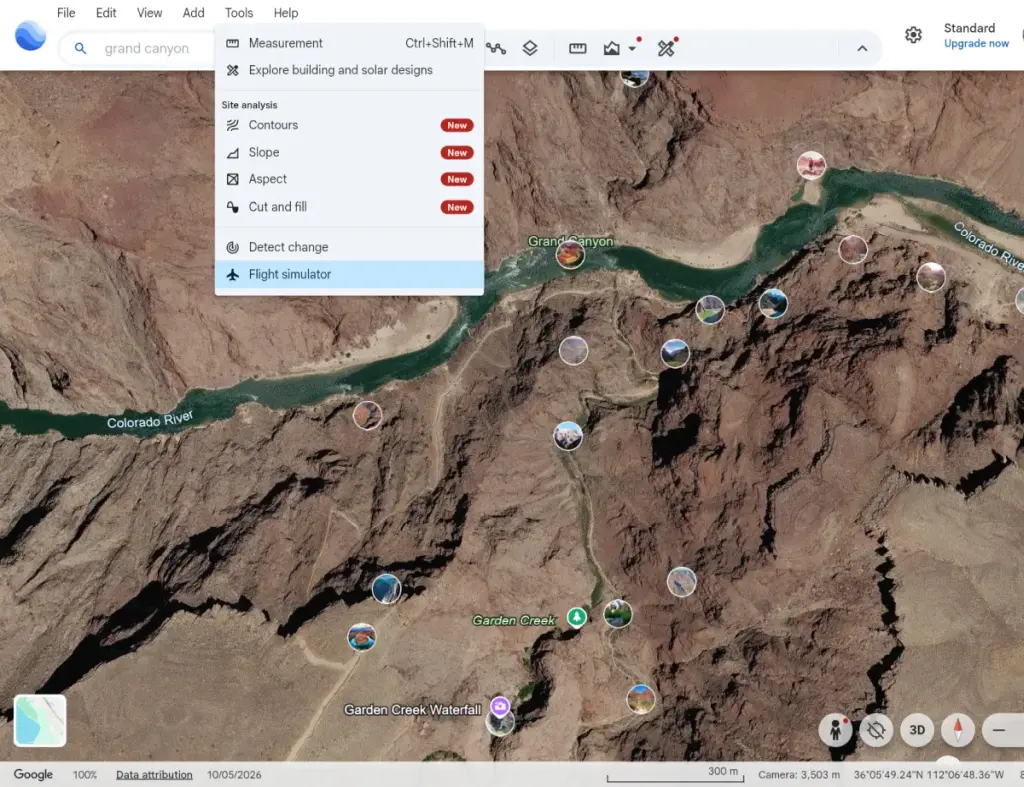Click the building design tools icon
The image size is (1024, 787).
tap(665, 48)
